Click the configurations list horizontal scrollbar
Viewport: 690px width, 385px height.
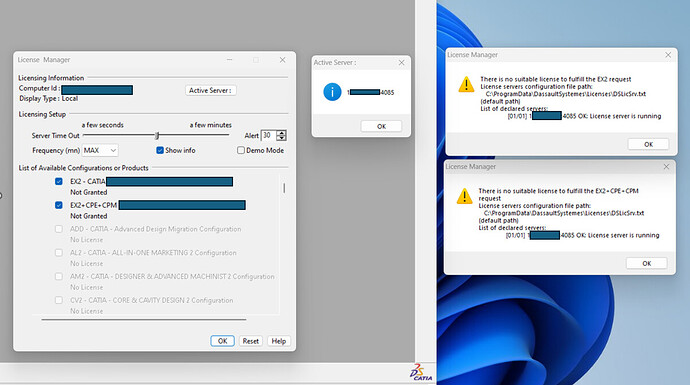click(144, 319)
